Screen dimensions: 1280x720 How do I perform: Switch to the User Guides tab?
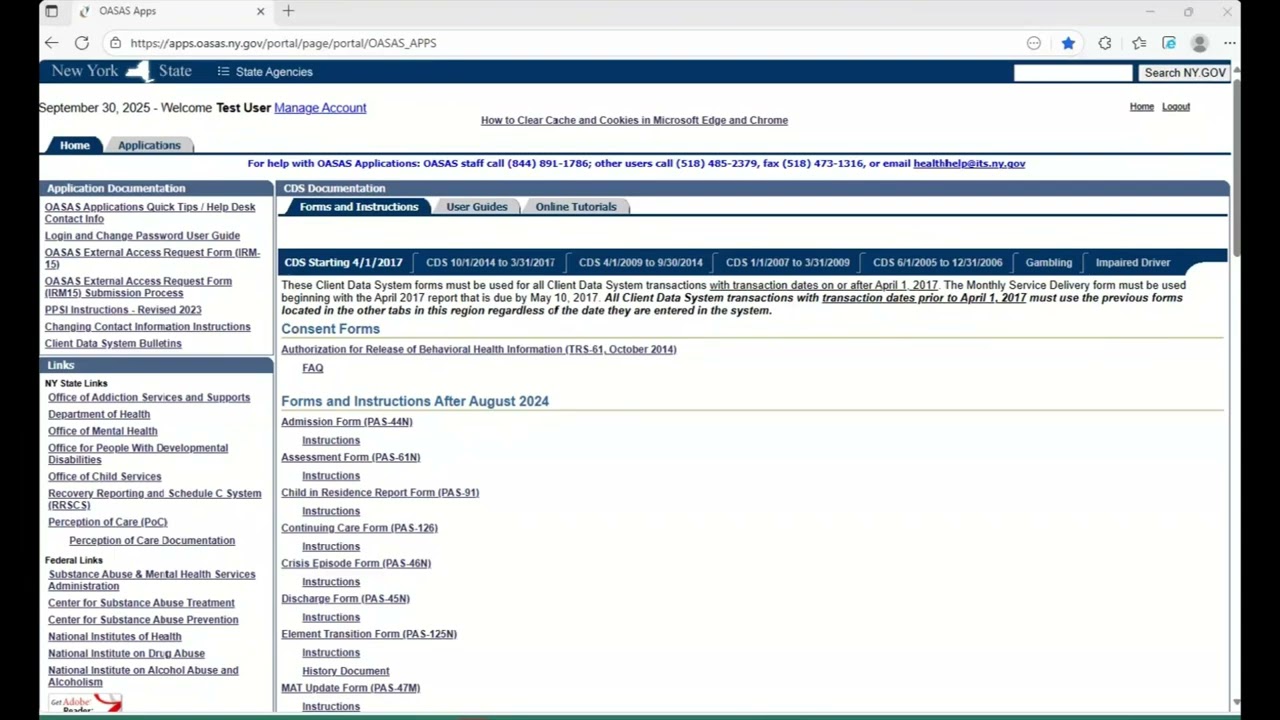coord(476,207)
